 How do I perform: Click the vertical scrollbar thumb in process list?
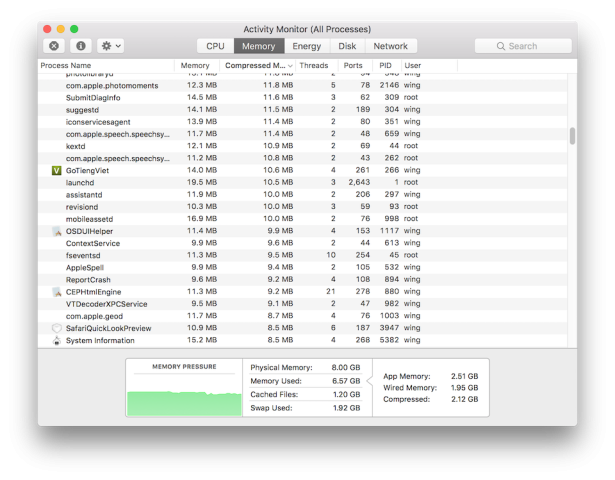572,136
